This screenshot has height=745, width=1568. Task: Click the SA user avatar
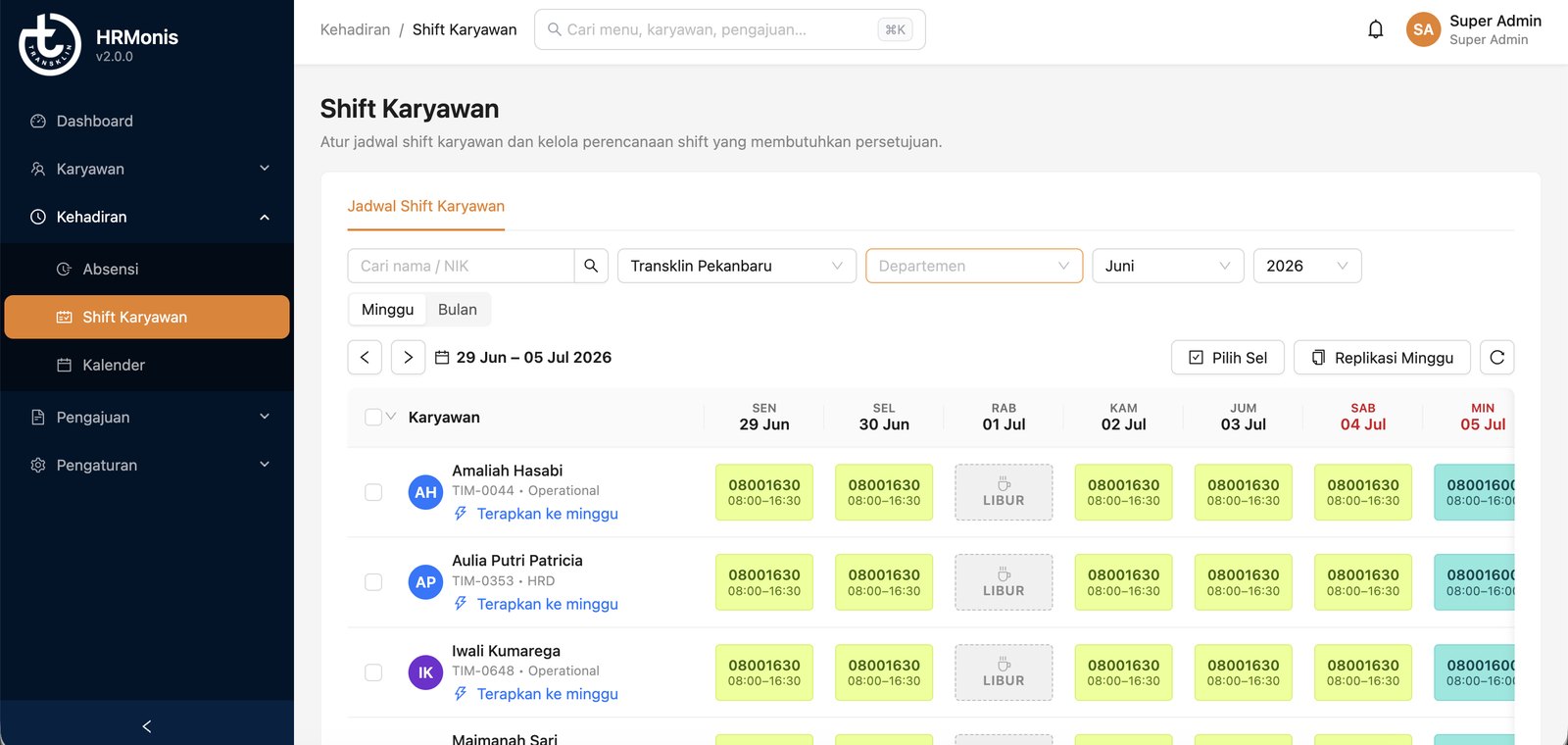(1423, 29)
